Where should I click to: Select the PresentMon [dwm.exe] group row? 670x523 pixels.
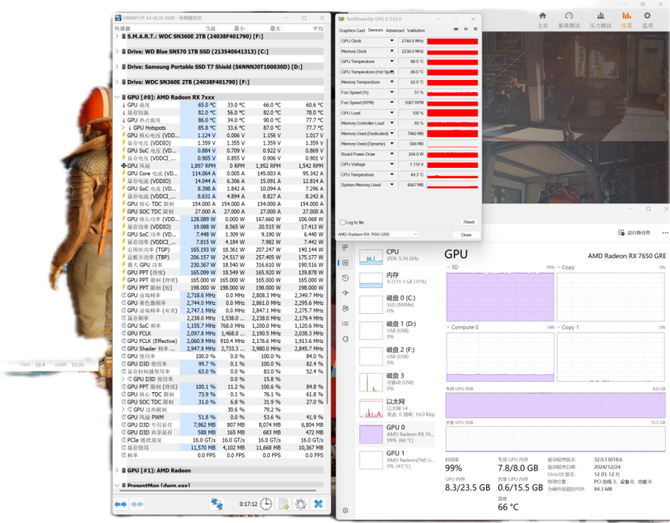219,485
